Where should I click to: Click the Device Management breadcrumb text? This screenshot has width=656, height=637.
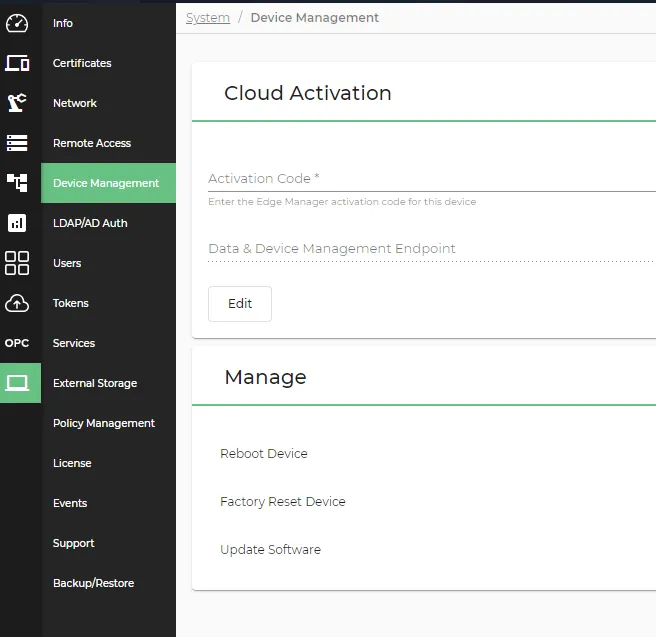pyautogui.click(x=315, y=18)
